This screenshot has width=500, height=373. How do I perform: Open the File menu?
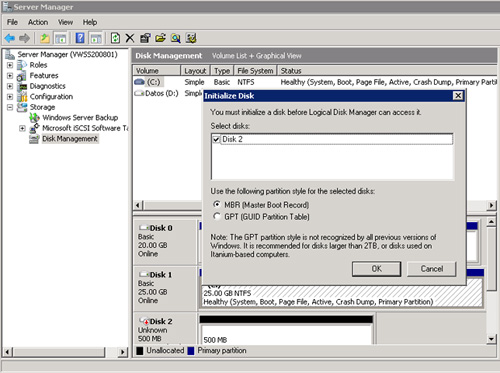pyautogui.click(x=12, y=22)
